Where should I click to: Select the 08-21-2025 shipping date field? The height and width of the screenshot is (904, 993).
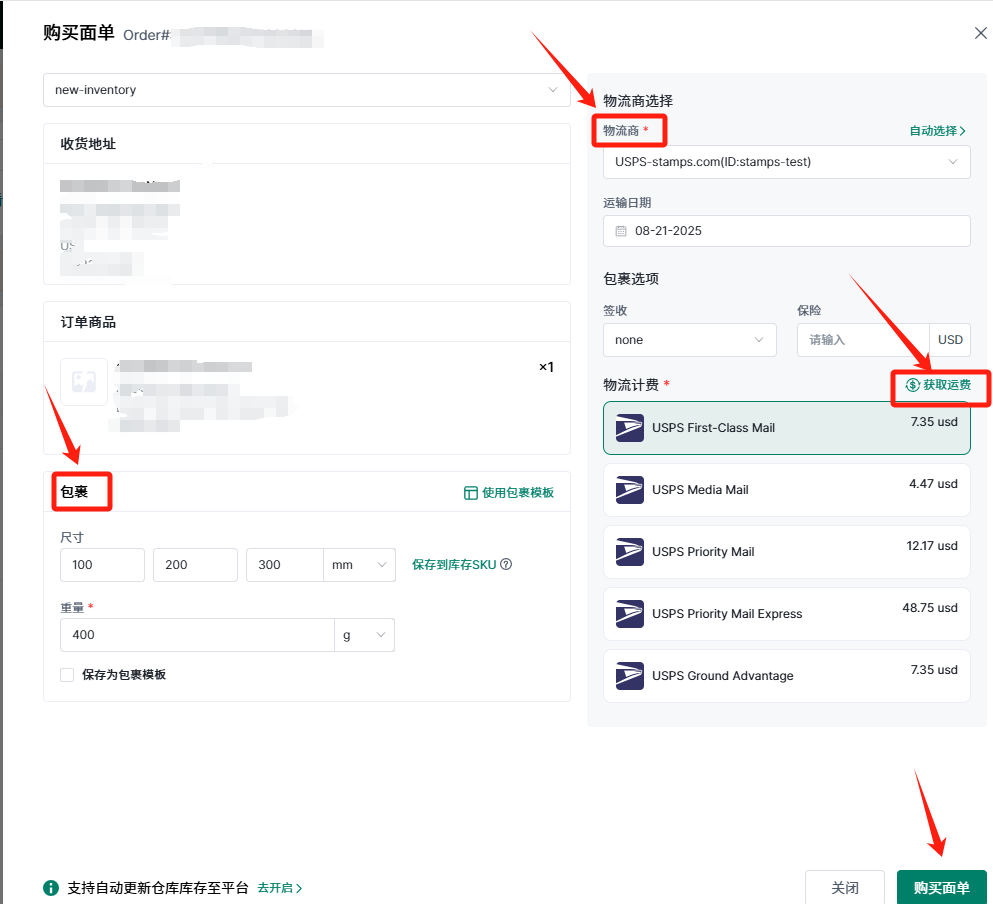point(787,231)
